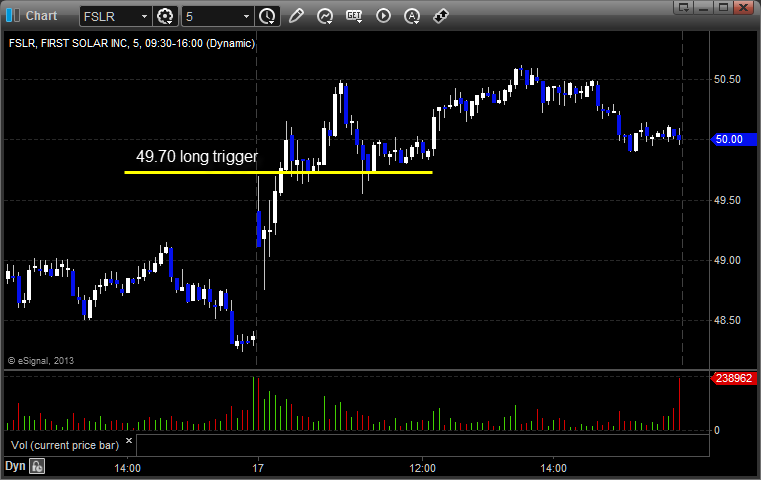Screen dimensions: 761x480
Task: Close the Vol (current price bar) pane
Action: (x=129, y=441)
